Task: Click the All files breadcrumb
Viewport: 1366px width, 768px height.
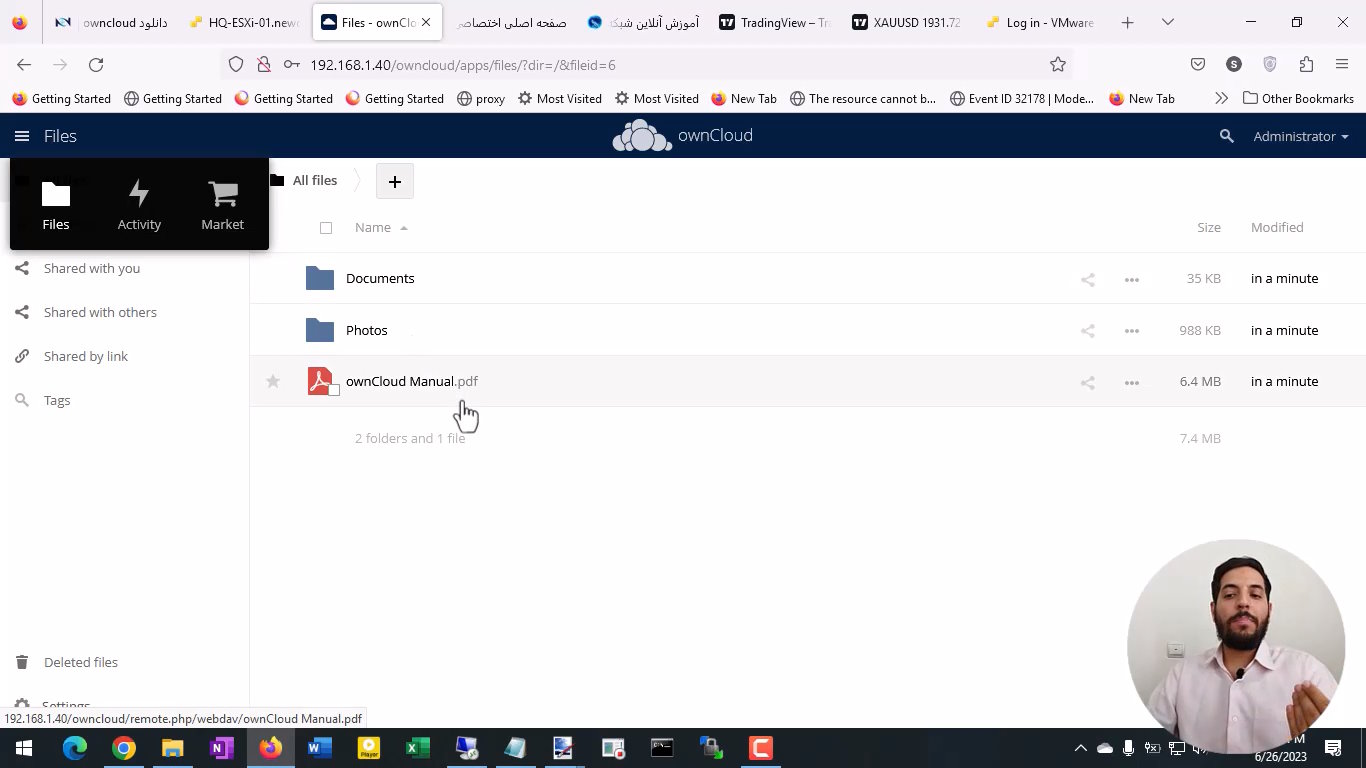Action: click(x=314, y=181)
